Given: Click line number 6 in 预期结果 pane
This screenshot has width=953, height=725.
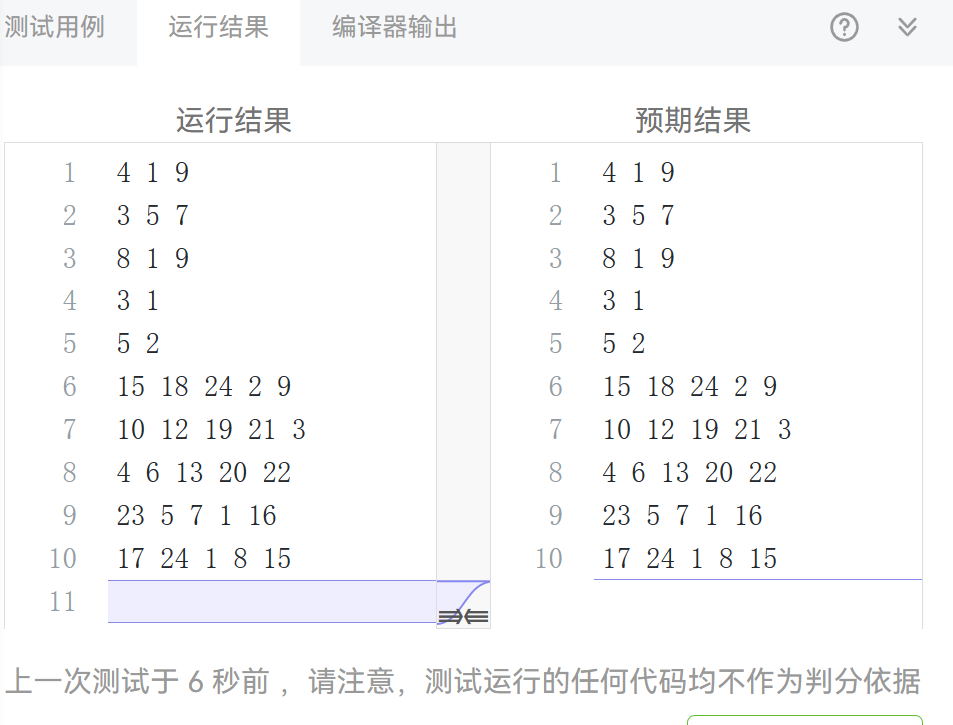Looking at the screenshot, I should click(555, 387).
